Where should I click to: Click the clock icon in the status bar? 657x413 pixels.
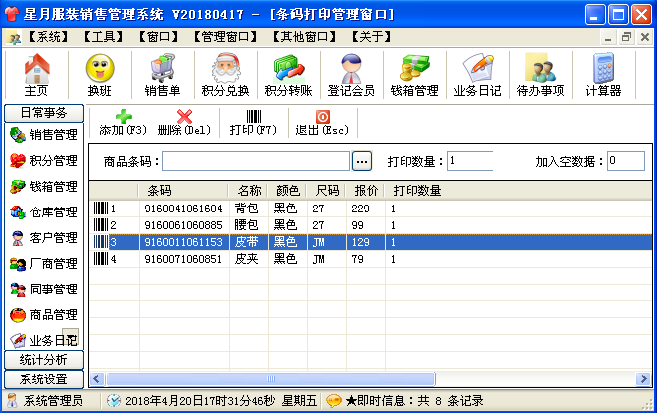113,401
